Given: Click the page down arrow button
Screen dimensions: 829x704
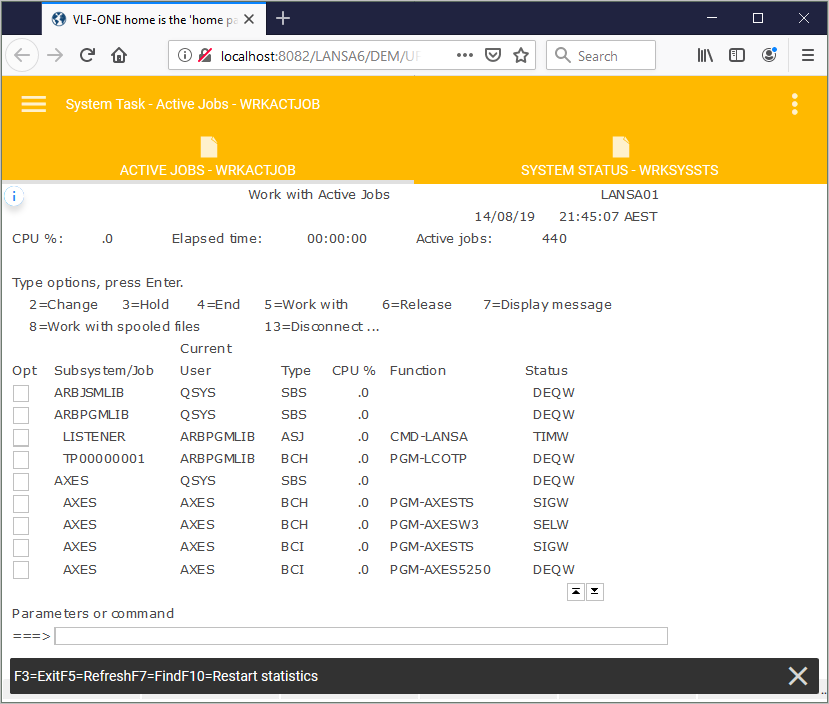Looking at the screenshot, I should 595,592.
